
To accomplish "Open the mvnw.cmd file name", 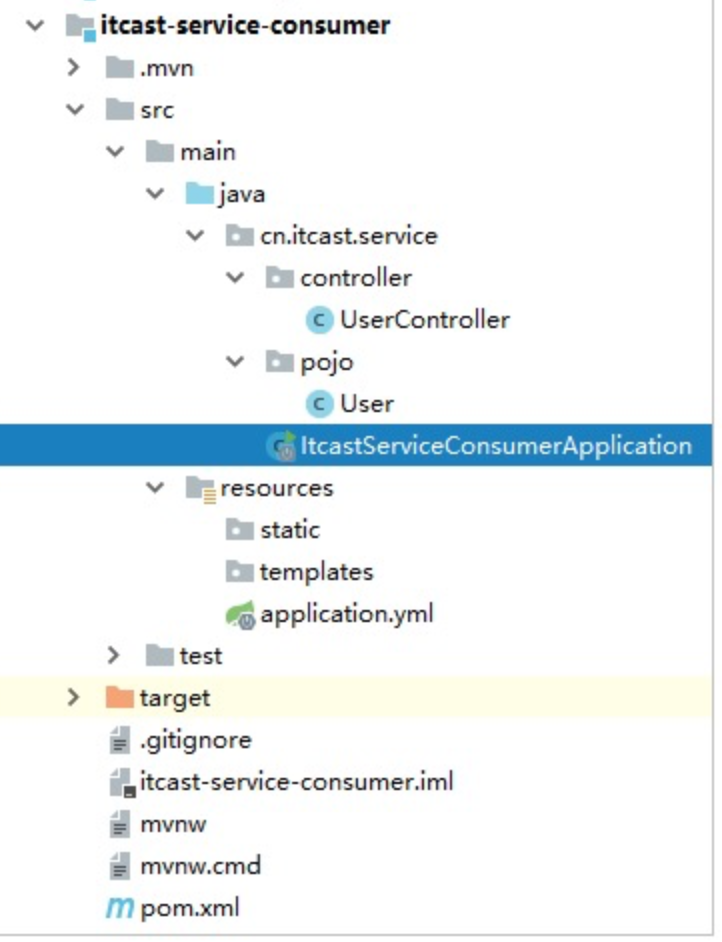I will 201,866.
